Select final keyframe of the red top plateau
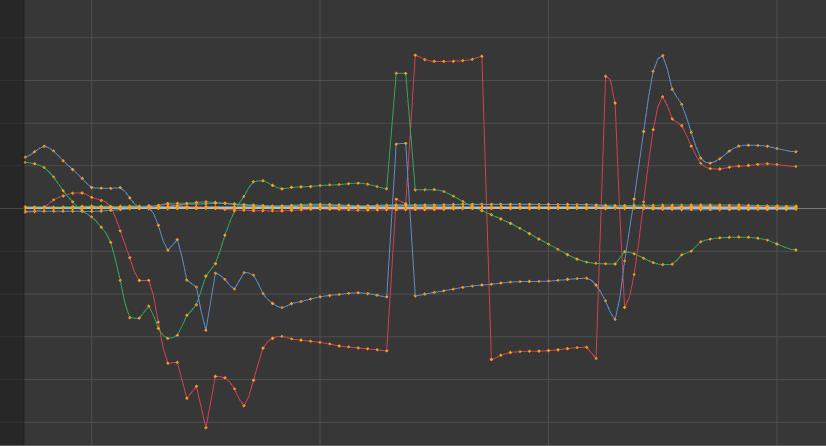The width and height of the screenshot is (826, 446). pyautogui.click(x=482, y=56)
